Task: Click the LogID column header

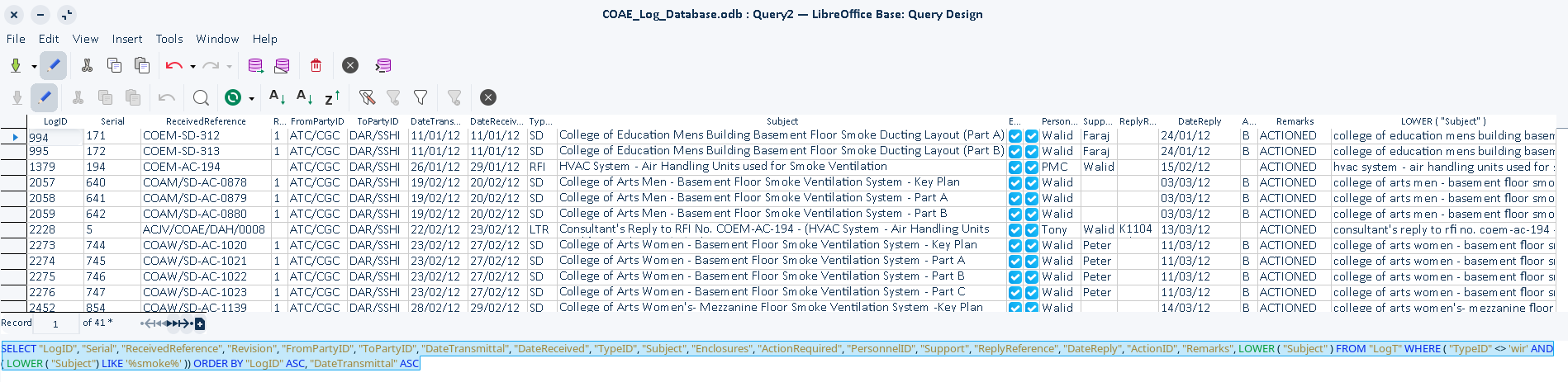Action: [55, 121]
